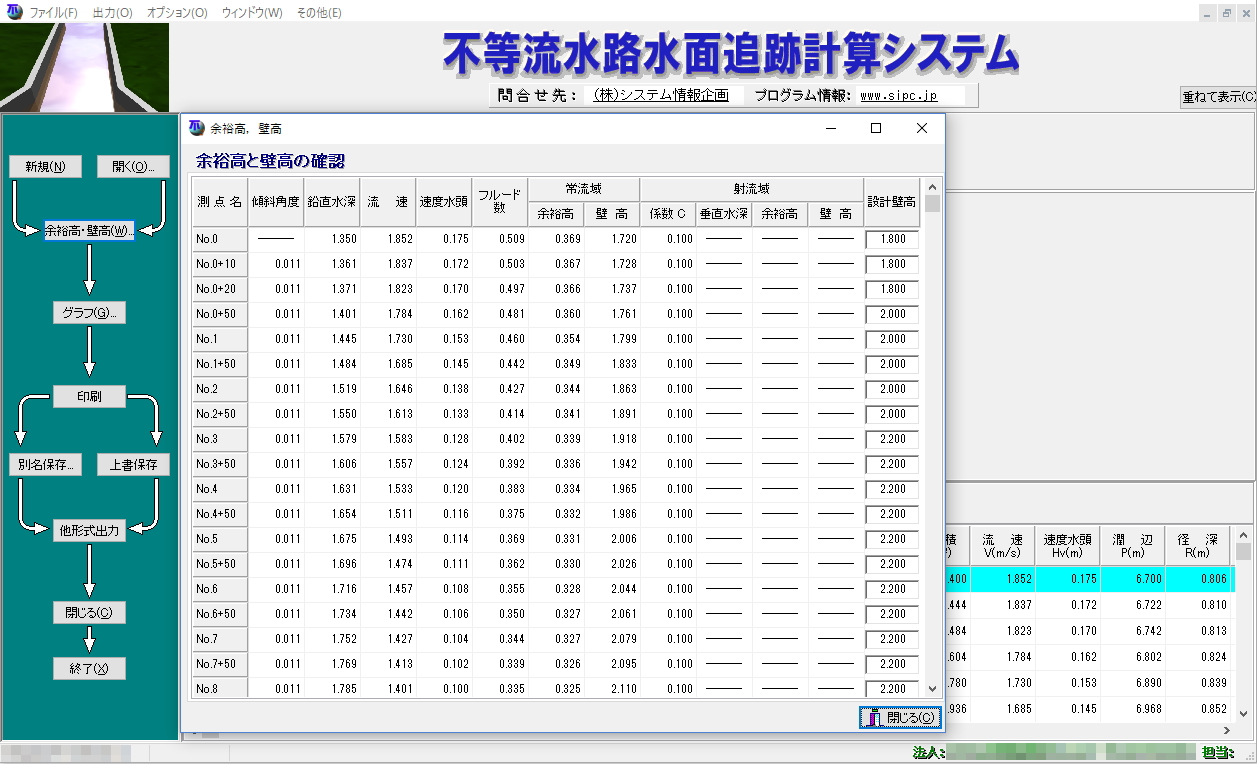Screen dimensions: 1257x764
Task: Click the 鉛直水深 column header
Action: pos(332,202)
